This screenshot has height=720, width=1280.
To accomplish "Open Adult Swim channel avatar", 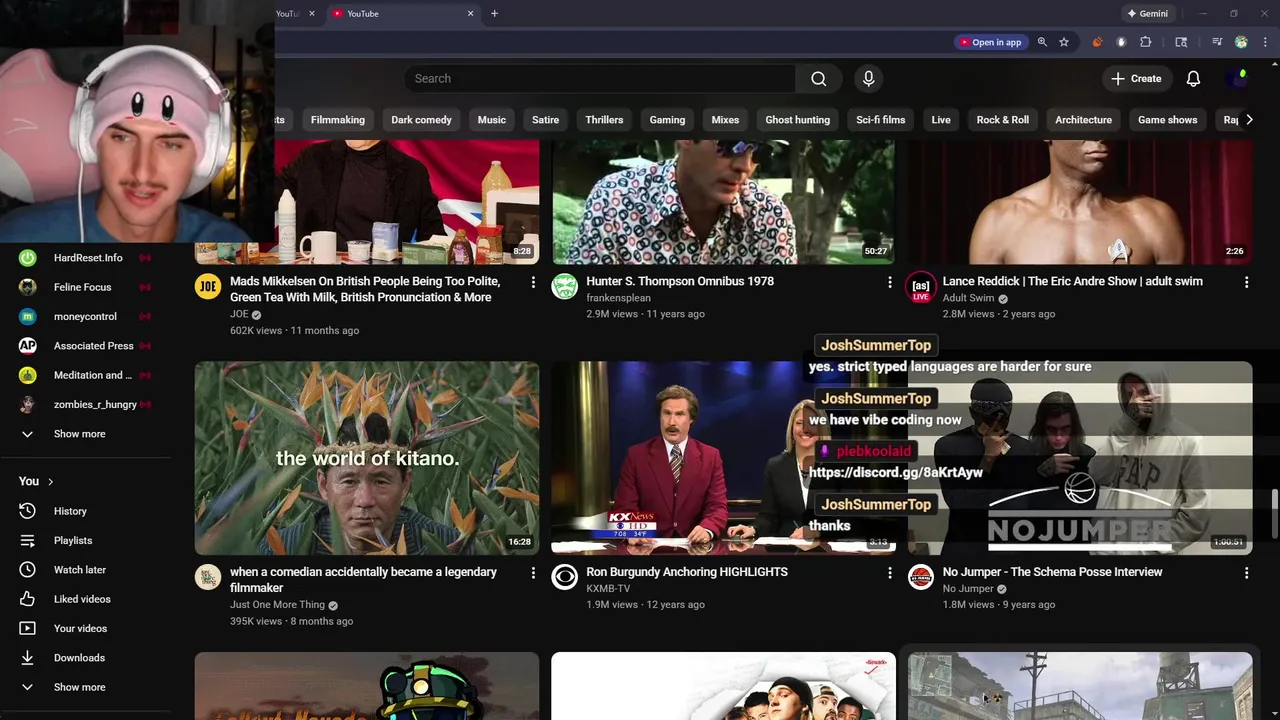I will coord(921,288).
